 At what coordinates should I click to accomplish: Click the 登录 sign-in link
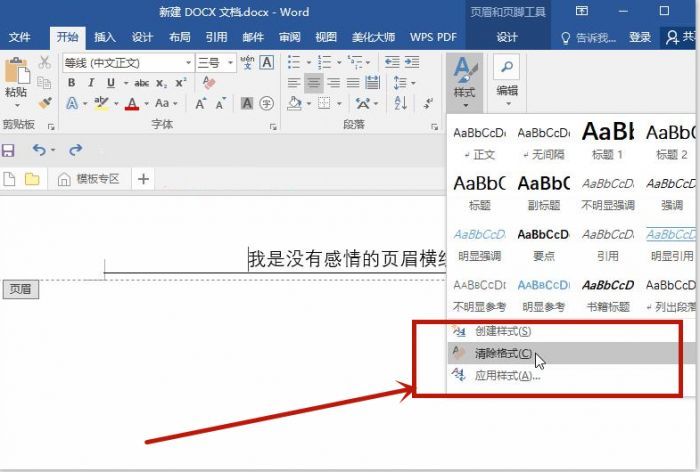click(640, 38)
